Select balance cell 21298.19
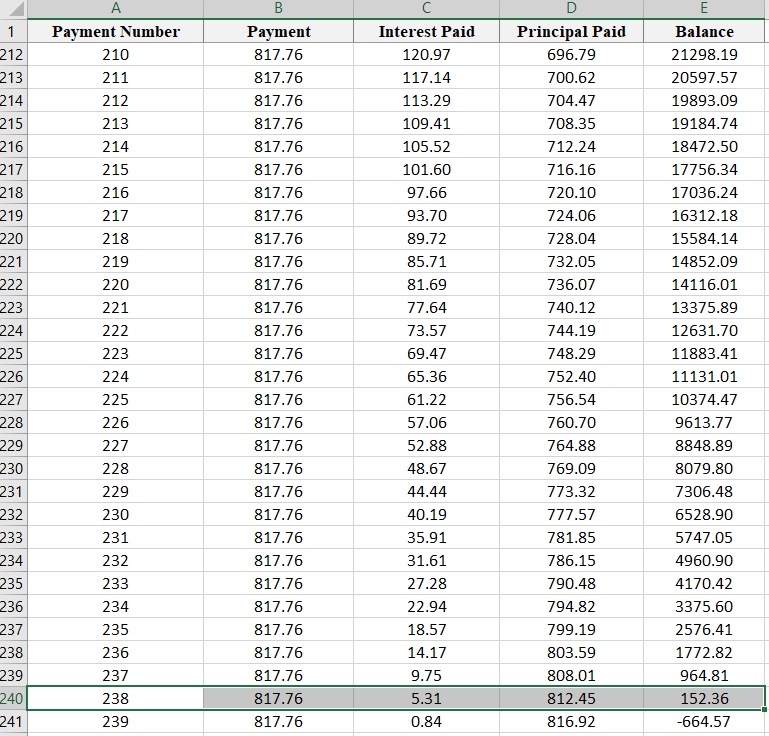The image size is (769, 736). (705, 54)
